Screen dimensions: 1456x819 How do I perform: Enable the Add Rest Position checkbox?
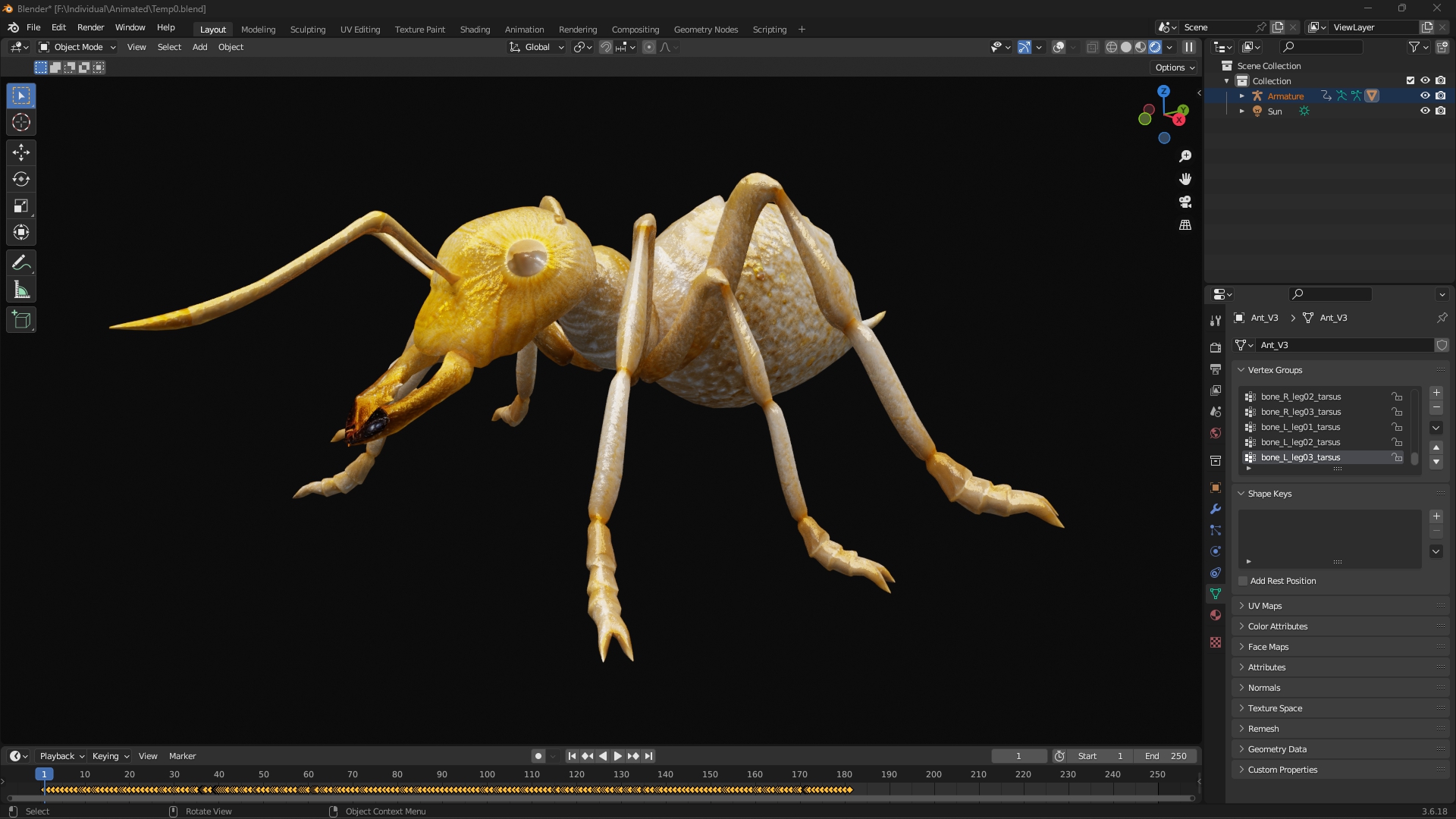[1243, 581]
